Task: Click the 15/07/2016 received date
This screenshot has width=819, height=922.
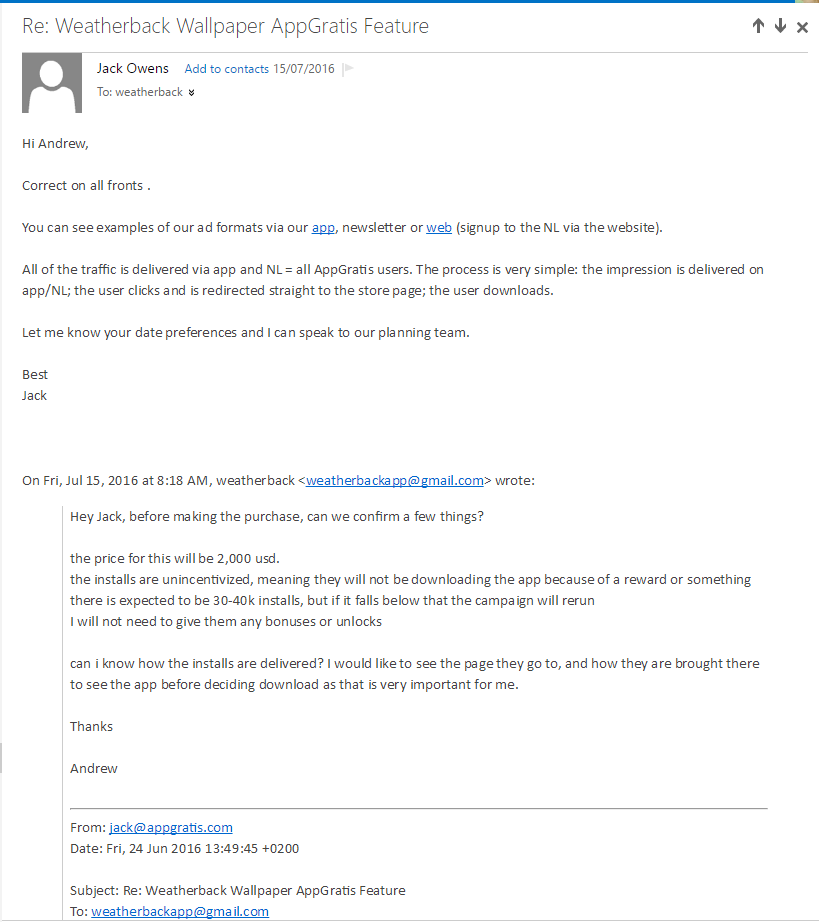Action: coord(304,69)
